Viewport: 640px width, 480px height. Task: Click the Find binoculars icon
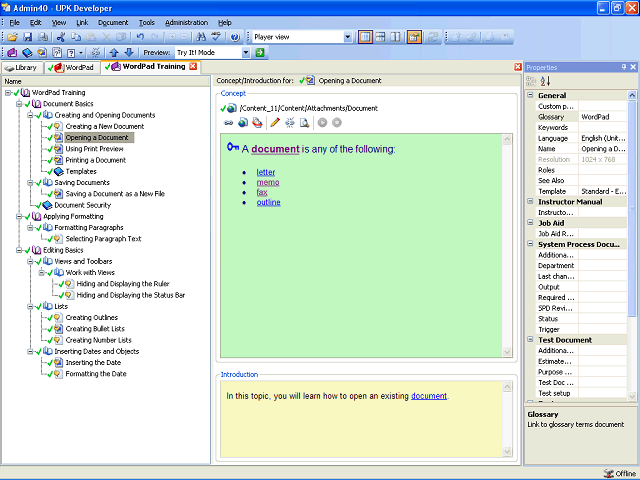(x=200, y=37)
